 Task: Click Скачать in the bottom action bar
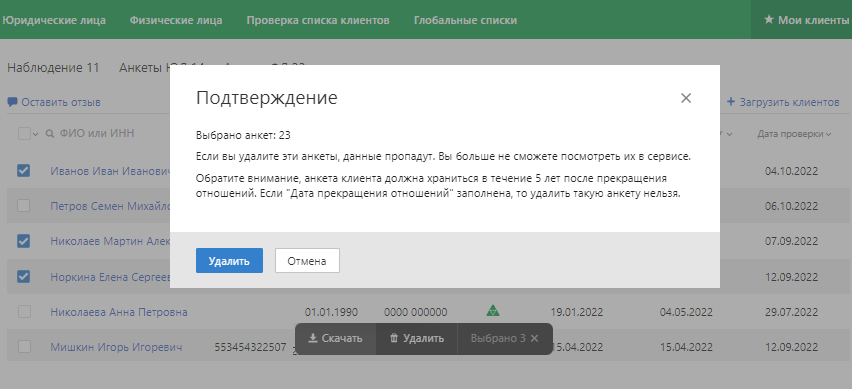click(335, 338)
